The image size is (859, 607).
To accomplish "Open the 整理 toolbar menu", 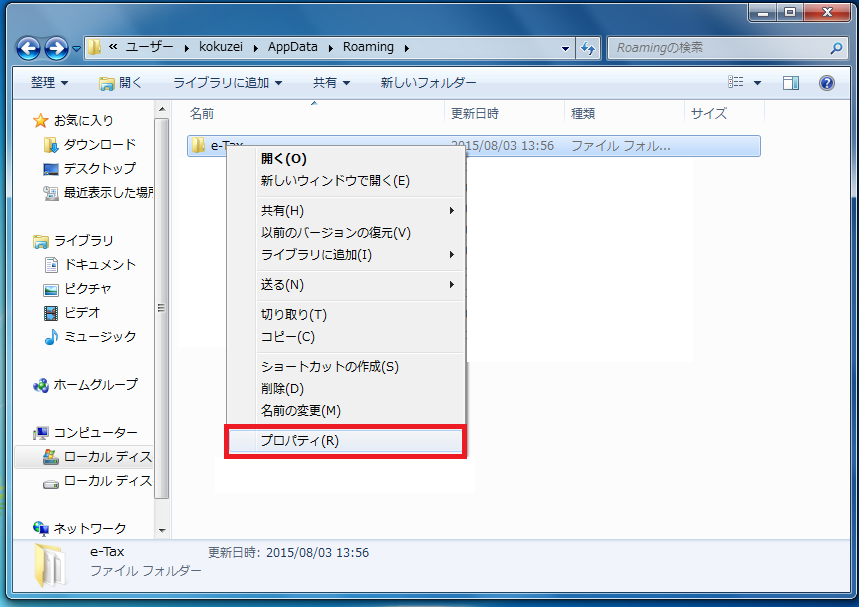I will tap(49, 83).
